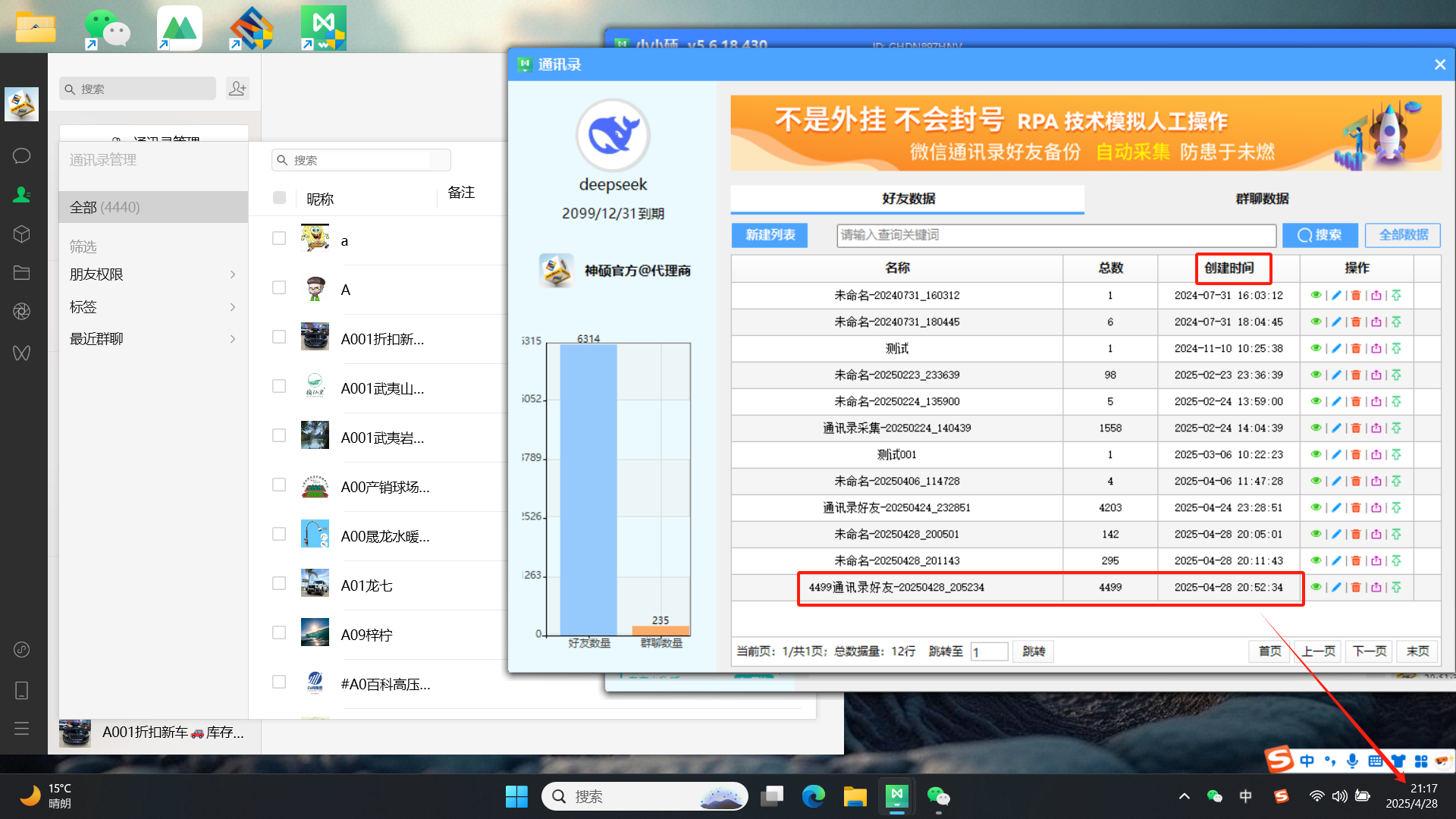Screen dimensions: 1456x819
Task: Switch to the 群聊数据 tab
Action: point(1262,199)
